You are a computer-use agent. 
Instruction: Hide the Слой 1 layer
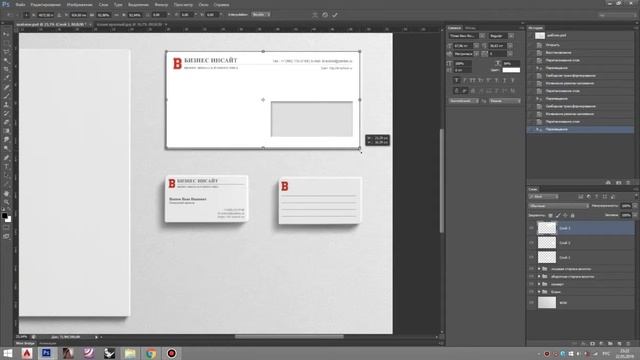[x=531, y=258]
